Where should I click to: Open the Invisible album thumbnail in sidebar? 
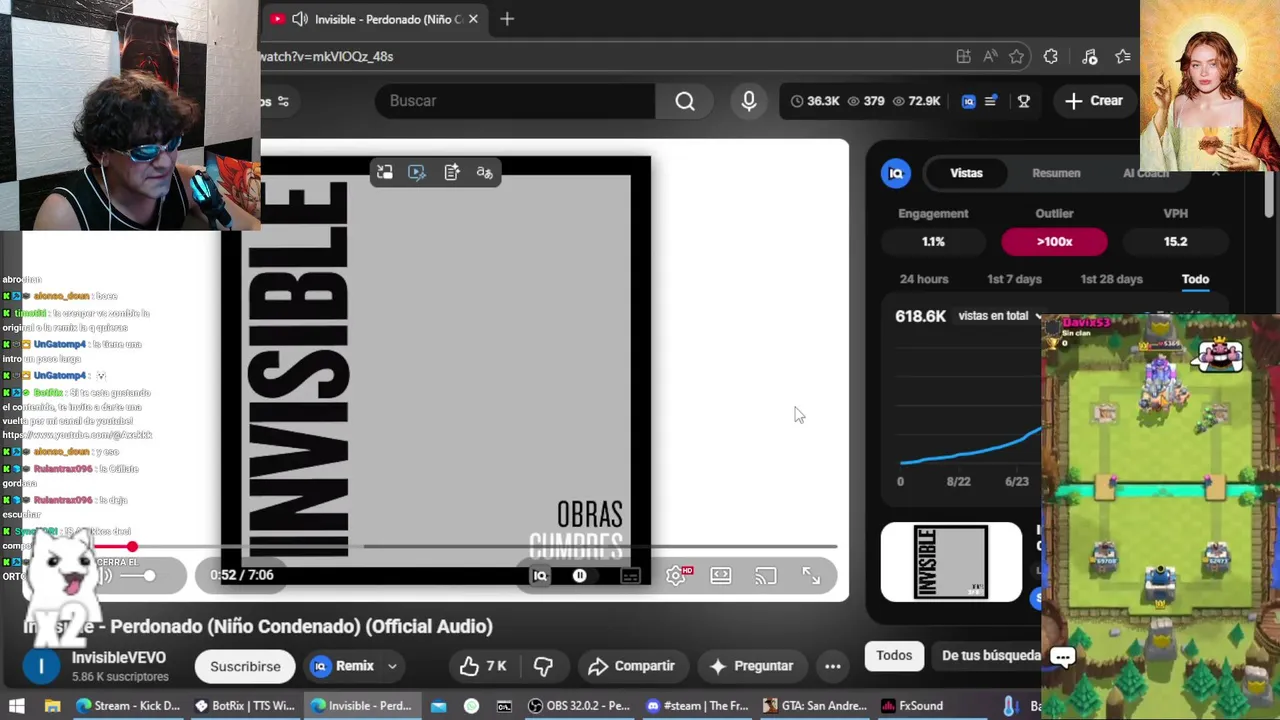[x=951, y=562]
